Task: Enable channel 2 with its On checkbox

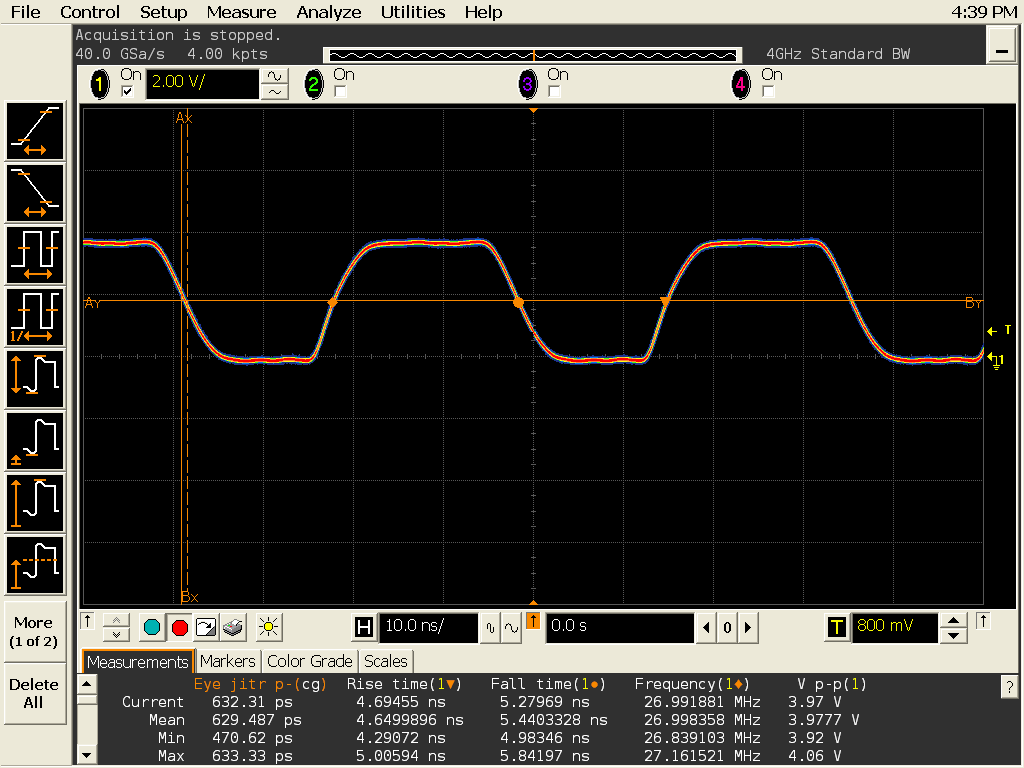Action: click(x=341, y=92)
